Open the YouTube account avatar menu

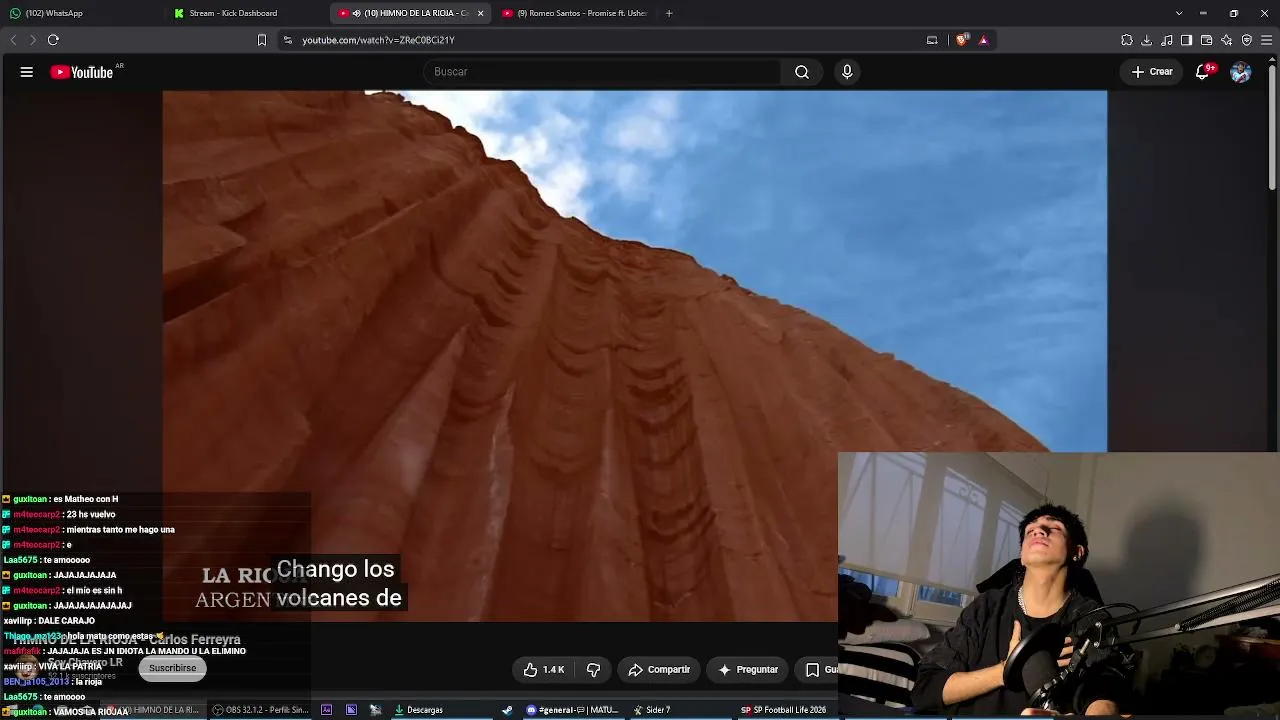[1241, 72]
